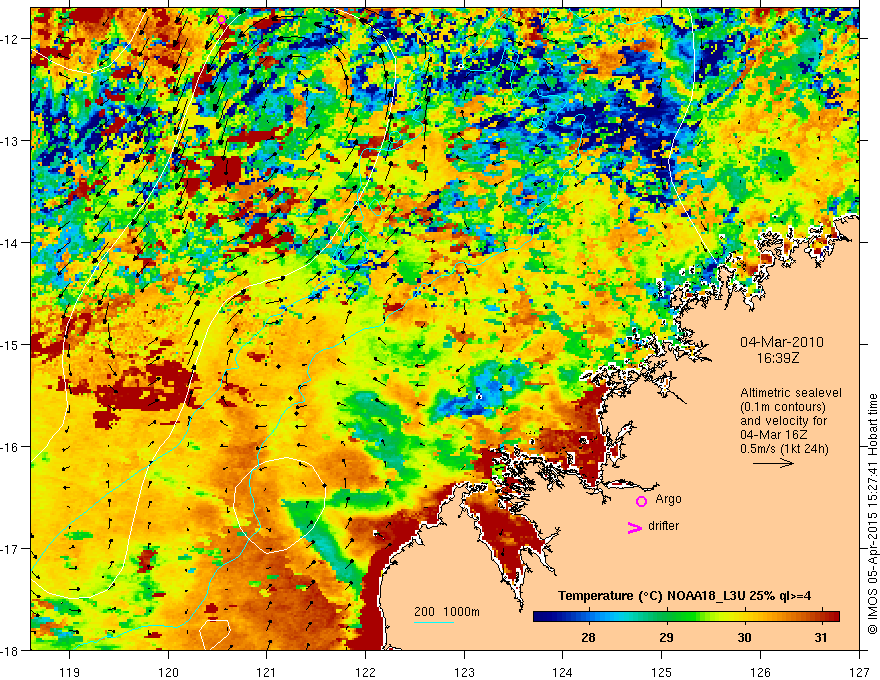Click latitude axis label '-15'
Image resolution: width=880 pixels, height=680 pixels.
click(11, 345)
